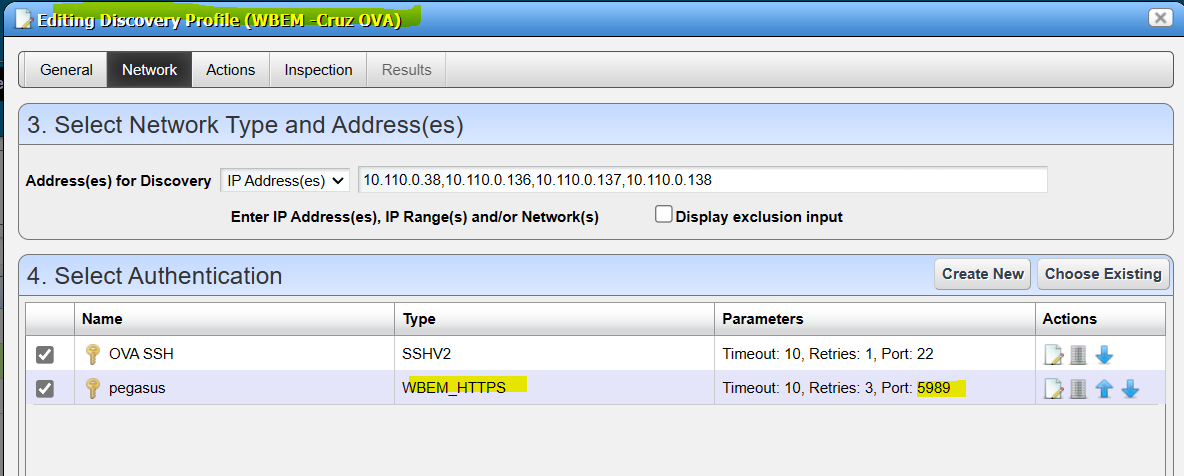Edit the OVA SSH authentication entry
Viewport: 1184px width, 476px height.
pyautogui.click(x=1053, y=355)
